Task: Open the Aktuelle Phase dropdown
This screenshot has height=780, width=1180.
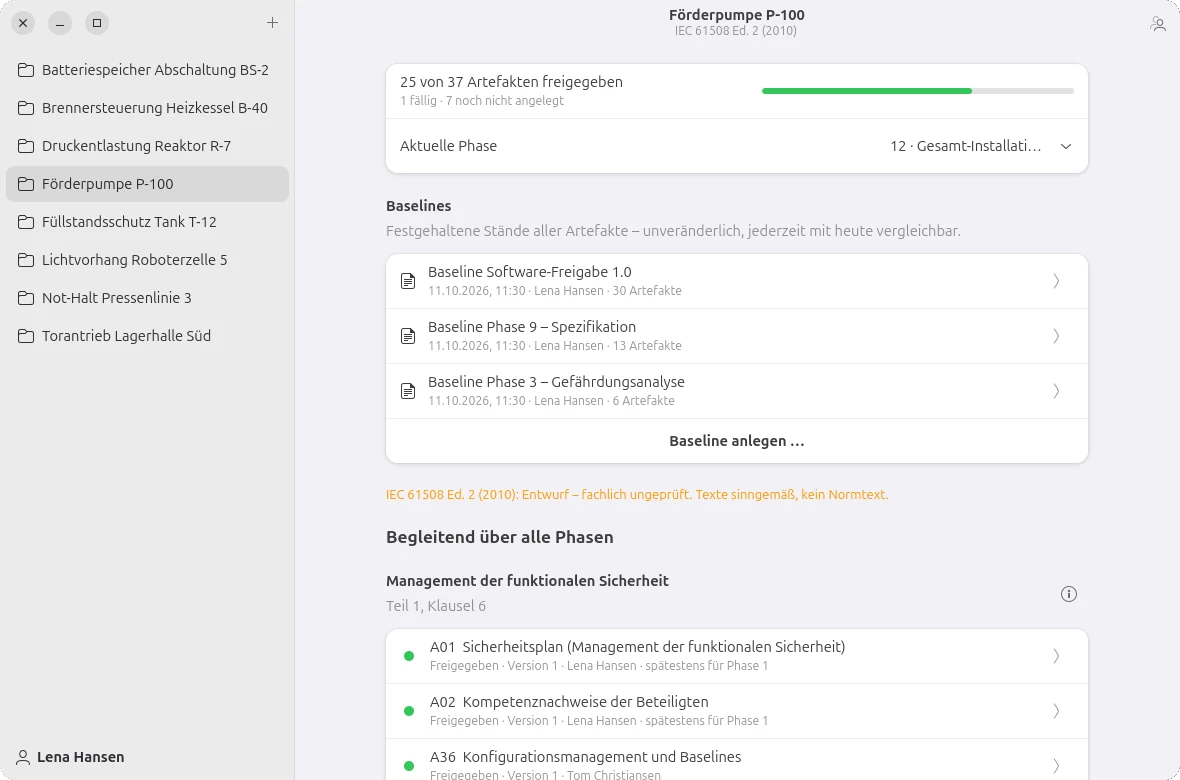Action: click(x=737, y=146)
